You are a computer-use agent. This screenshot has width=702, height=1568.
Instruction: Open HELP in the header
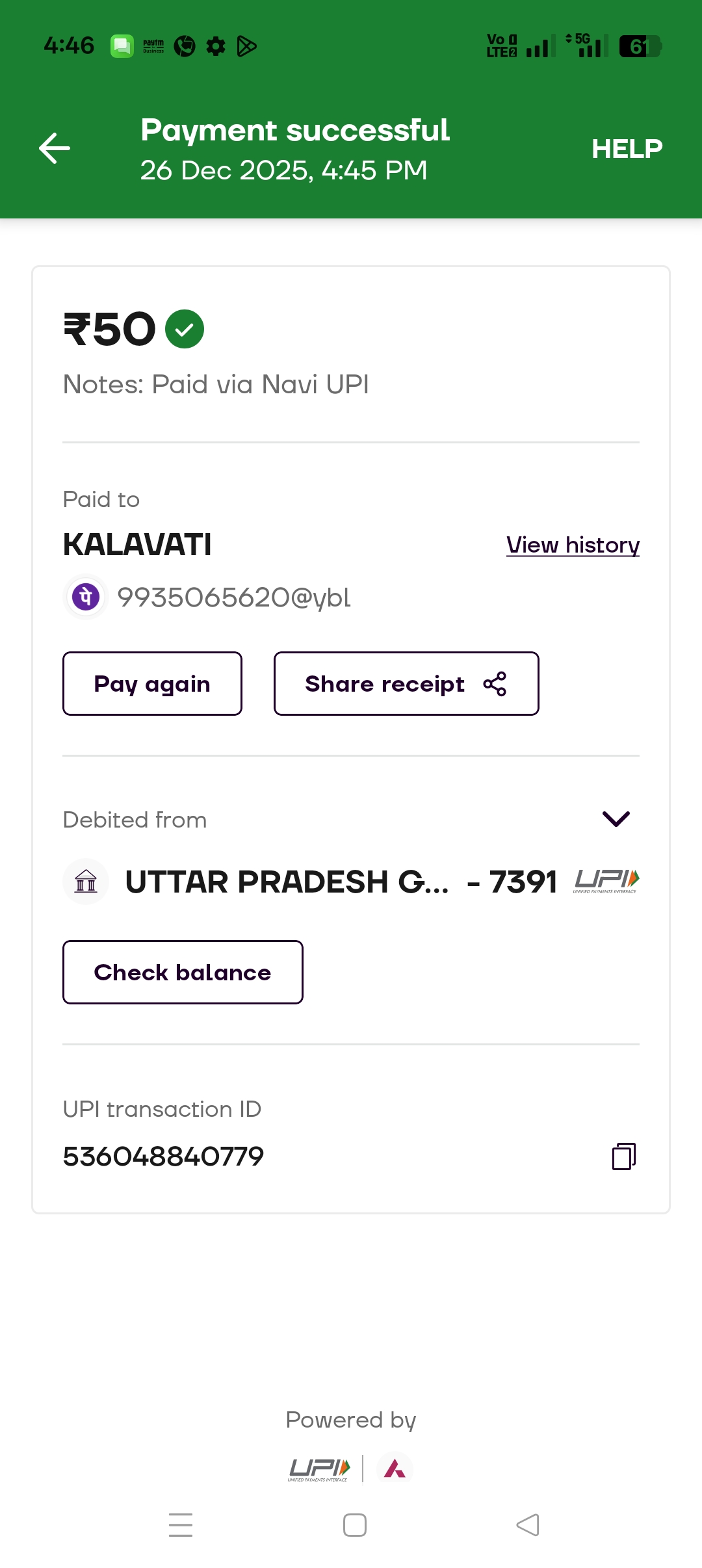[627, 149]
